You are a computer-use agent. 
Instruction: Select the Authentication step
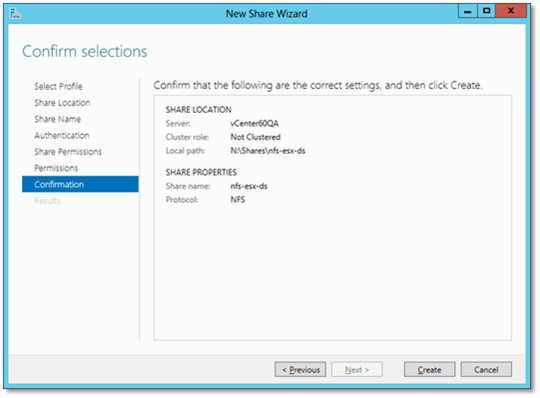click(x=62, y=135)
